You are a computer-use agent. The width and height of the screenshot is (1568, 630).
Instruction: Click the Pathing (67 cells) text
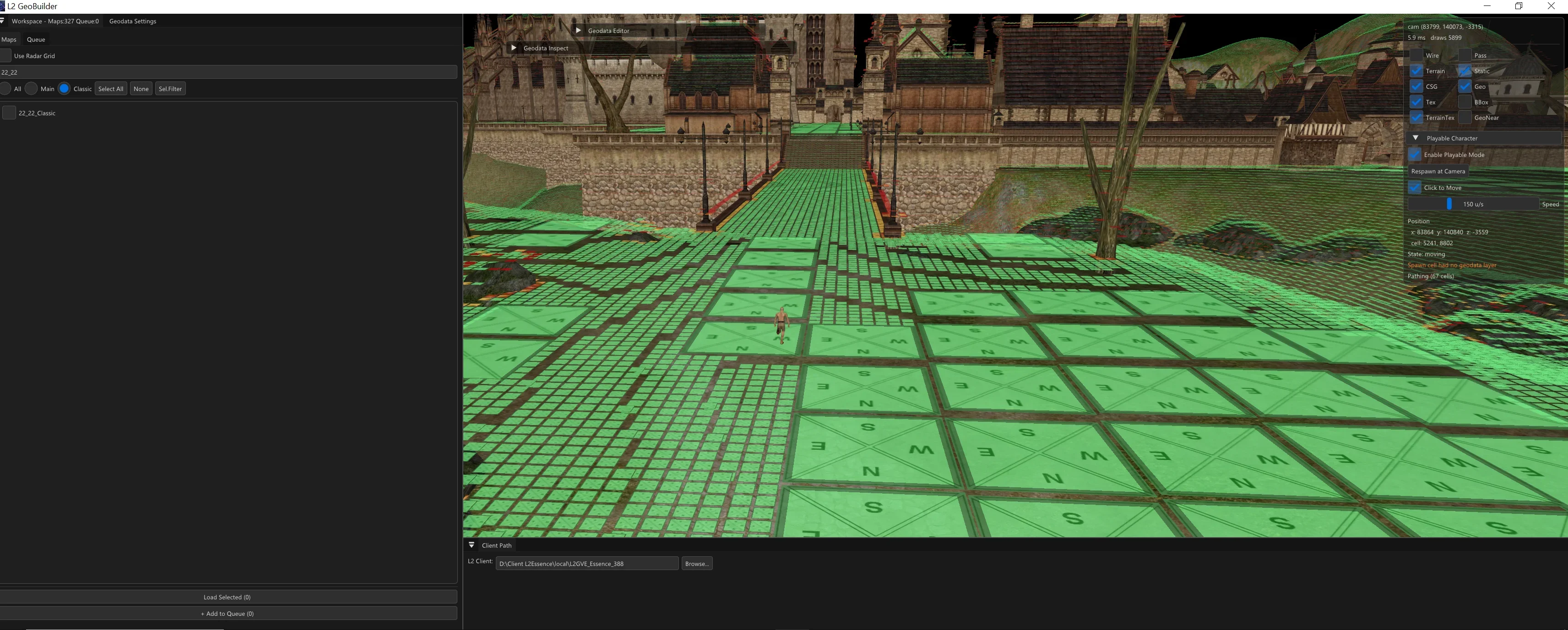(x=1431, y=276)
